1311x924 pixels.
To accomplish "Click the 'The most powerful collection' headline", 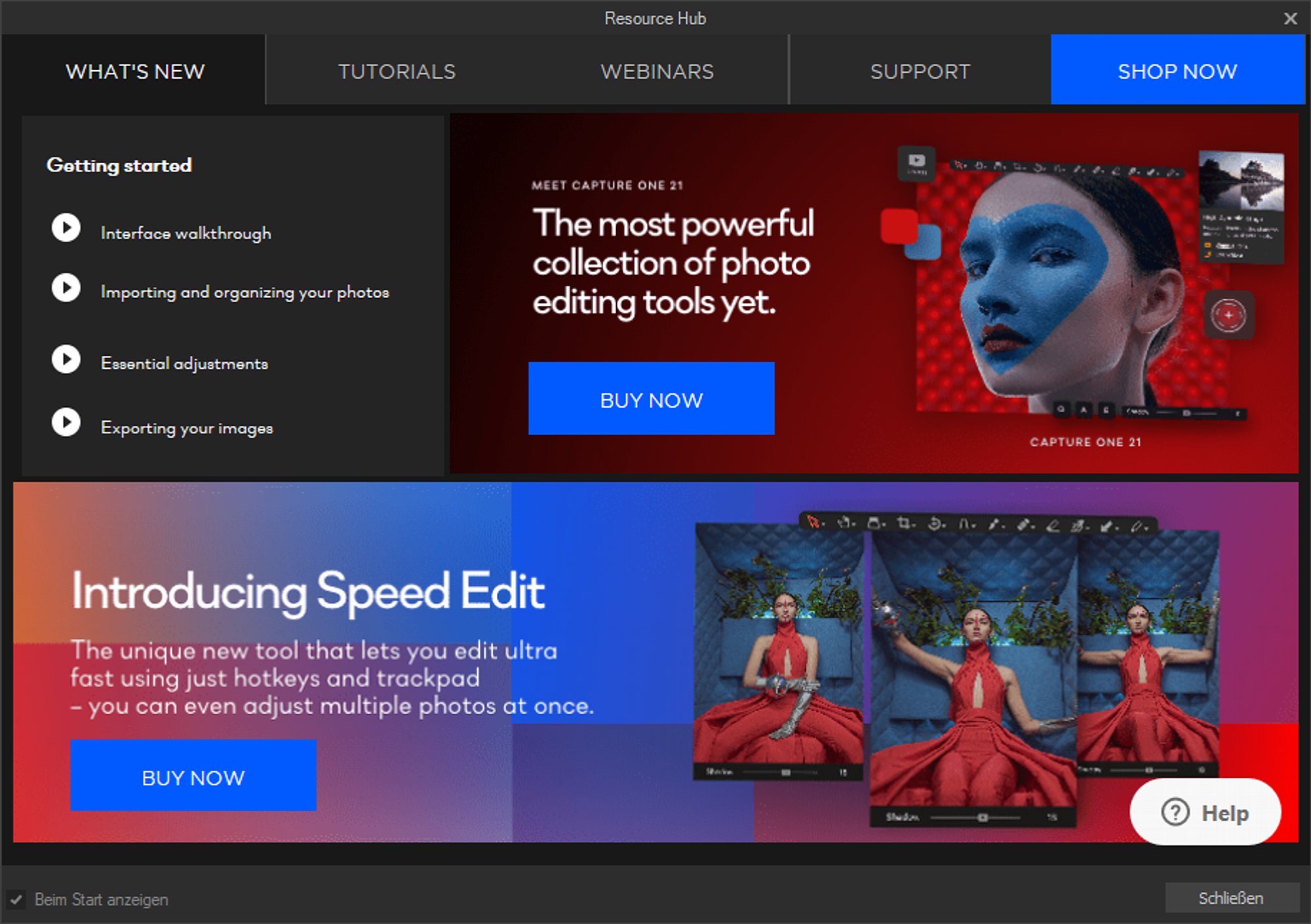I will [673, 263].
